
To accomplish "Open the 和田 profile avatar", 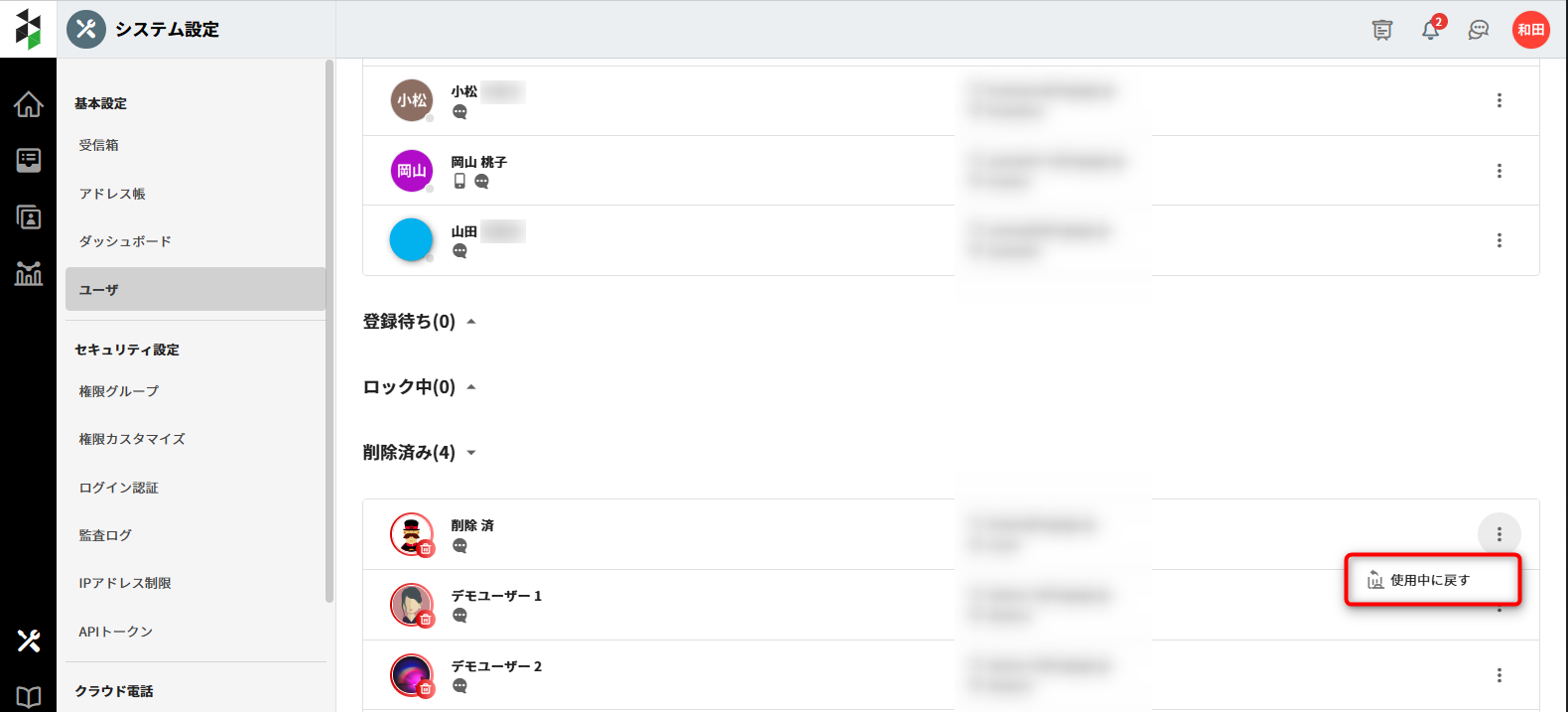I will point(1530,30).
